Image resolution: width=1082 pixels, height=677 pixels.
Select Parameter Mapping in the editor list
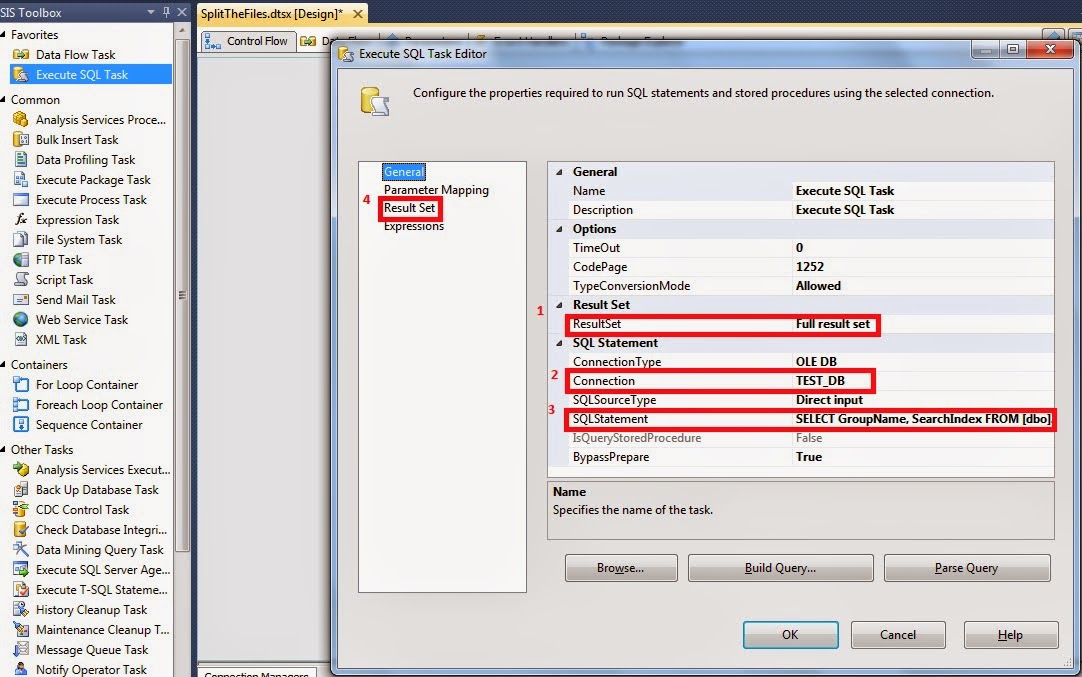tap(436, 189)
